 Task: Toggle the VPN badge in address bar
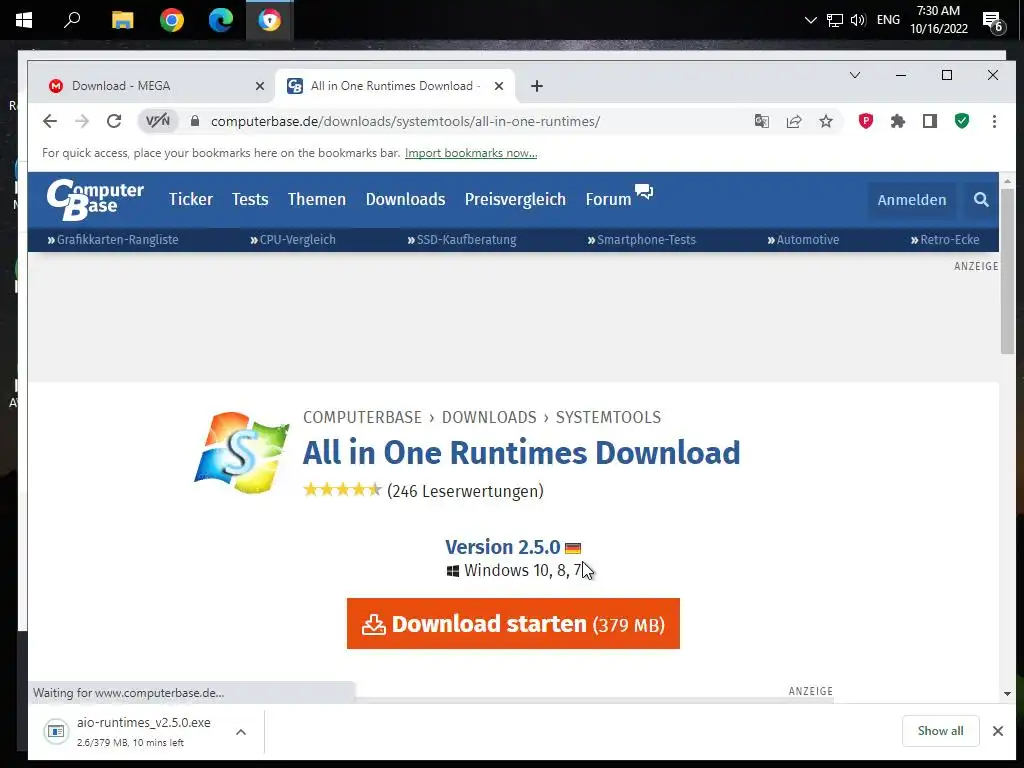158,121
